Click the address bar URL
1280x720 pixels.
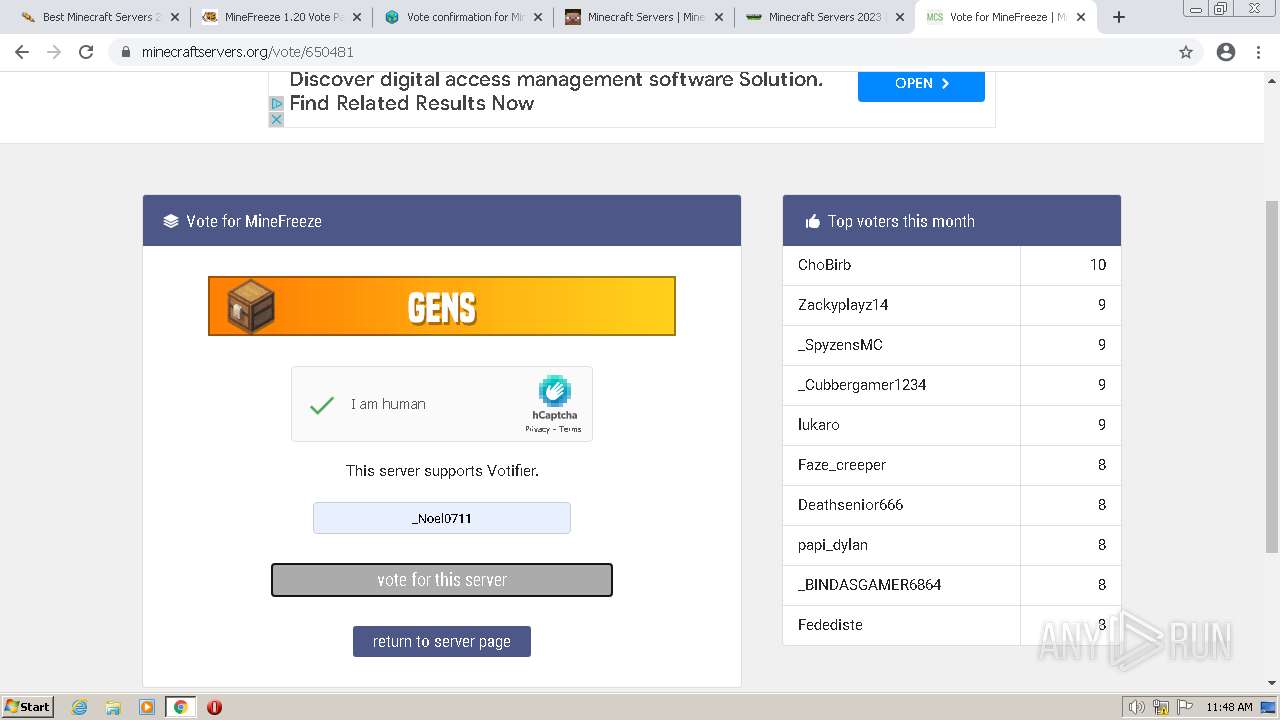(x=247, y=52)
